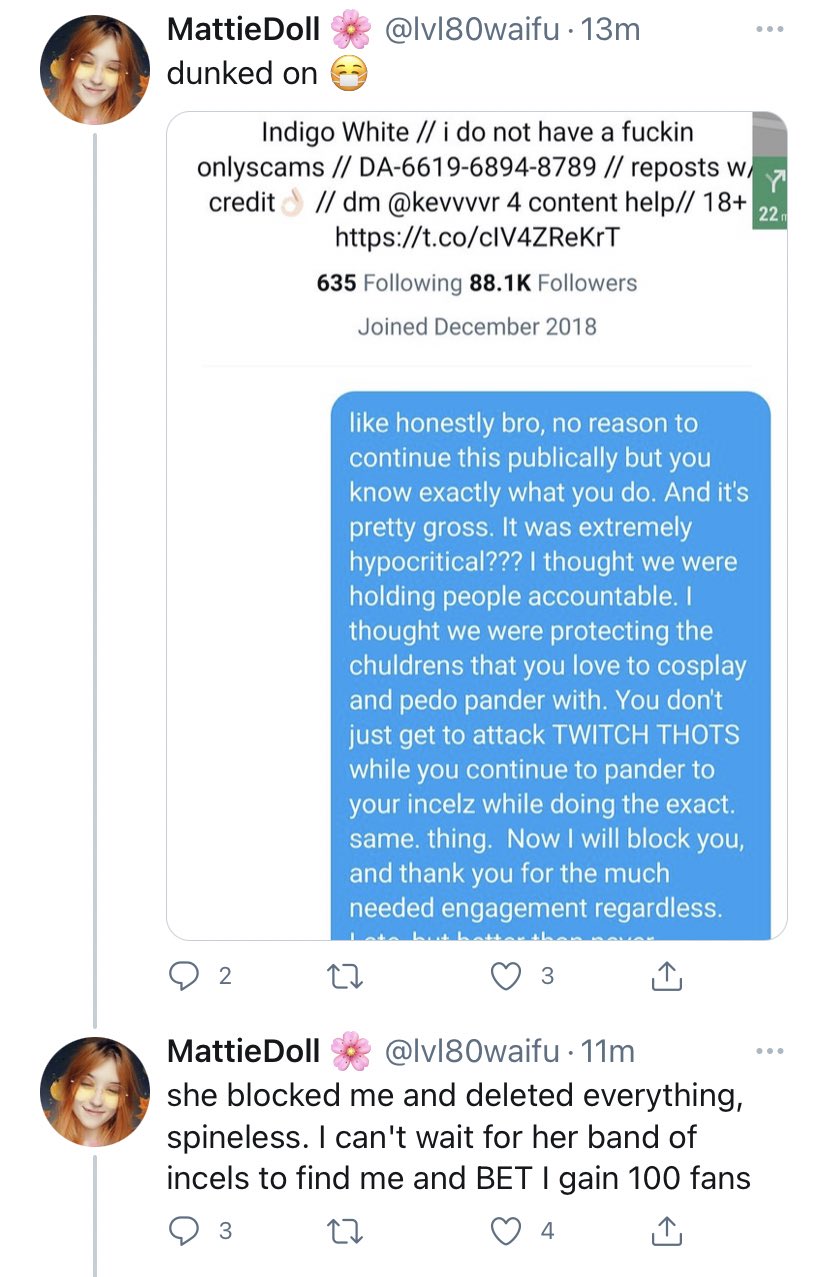
Task: Open the 13m timestamp of first tweet
Action: click(610, 30)
